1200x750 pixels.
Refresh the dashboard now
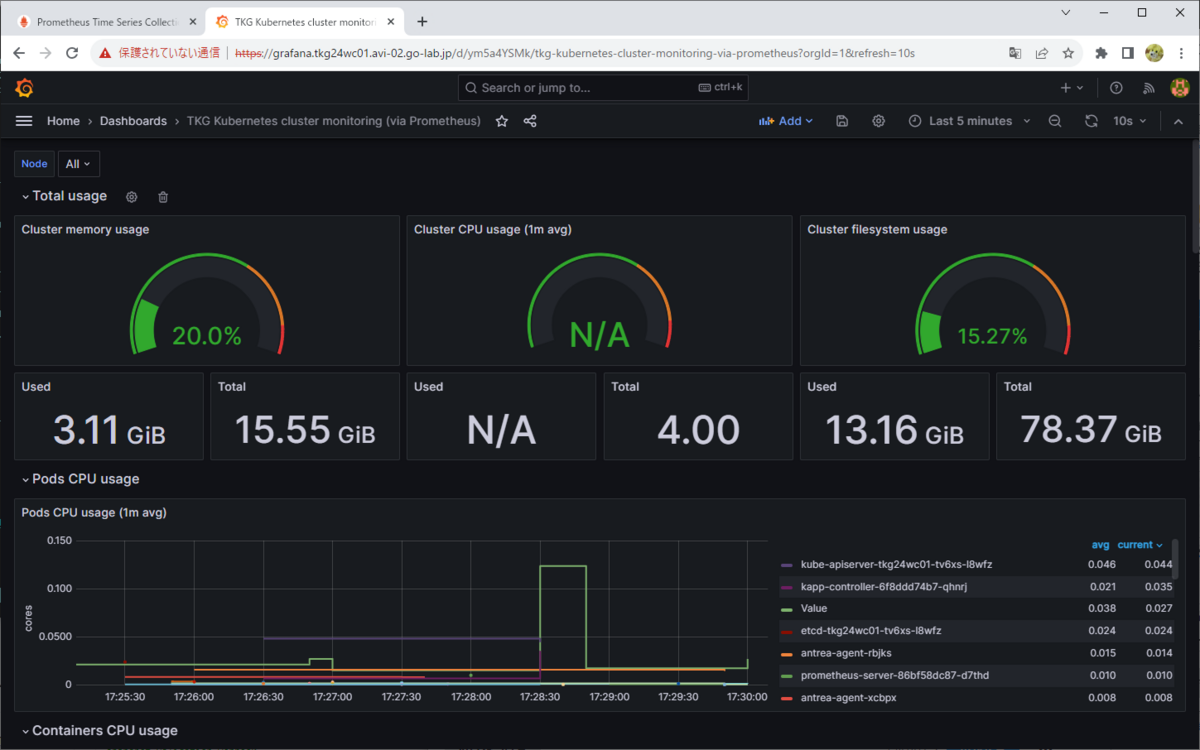click(1091, 121)
